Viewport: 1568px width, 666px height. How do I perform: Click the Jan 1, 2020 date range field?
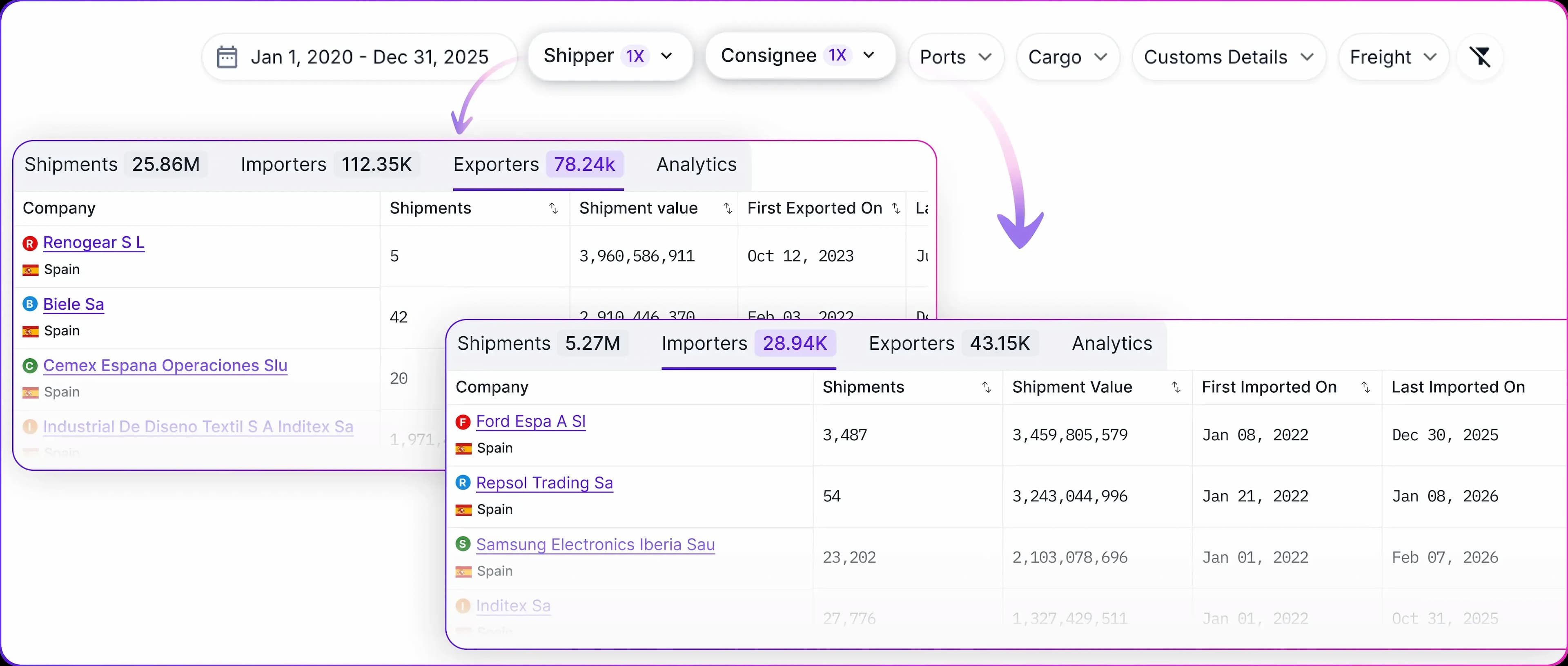click(x=369, y=57)
